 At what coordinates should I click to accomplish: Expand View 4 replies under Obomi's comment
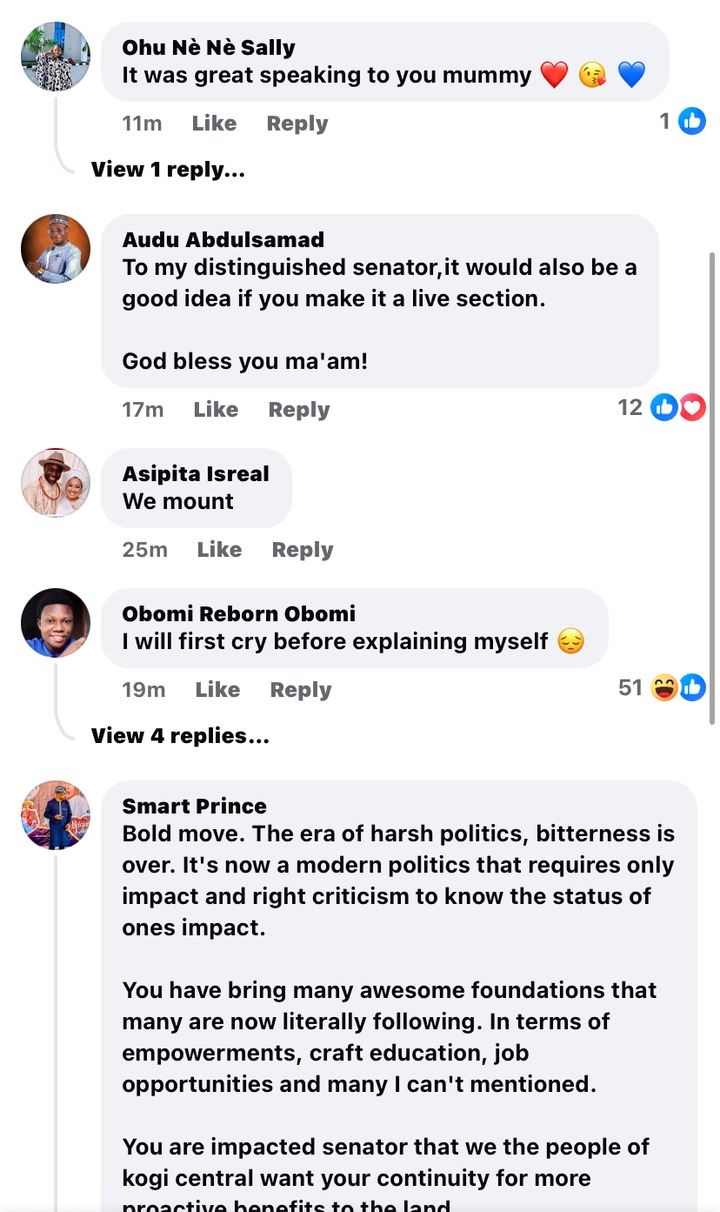pos(180,735)
